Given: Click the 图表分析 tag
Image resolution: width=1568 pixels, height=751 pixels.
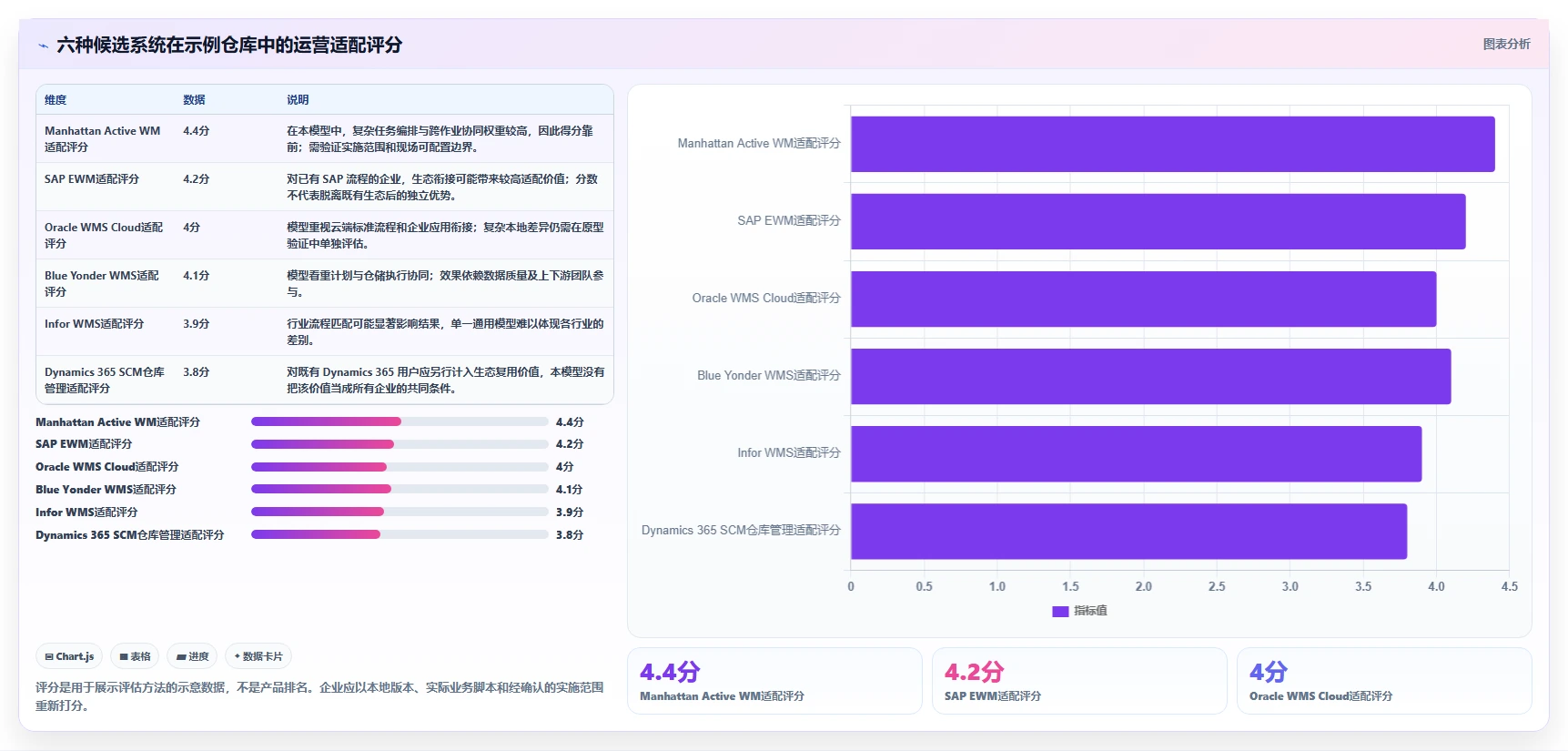Looking at the screenshot, I should (1506, 44).
